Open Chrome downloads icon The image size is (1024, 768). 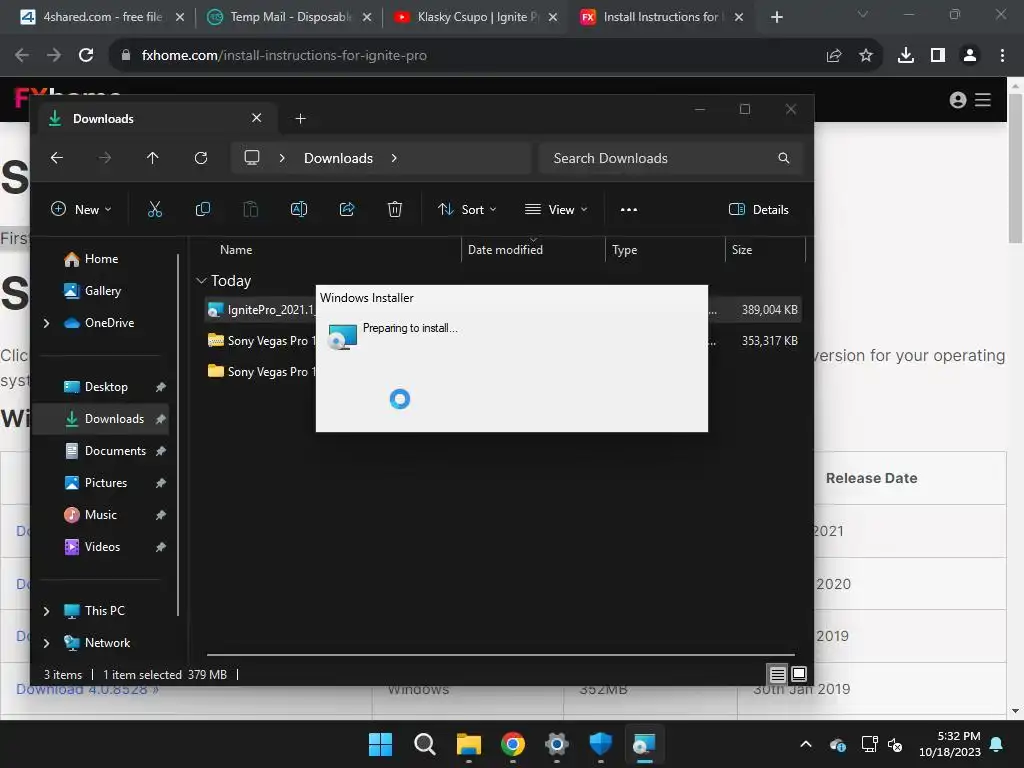coord(905,55)
